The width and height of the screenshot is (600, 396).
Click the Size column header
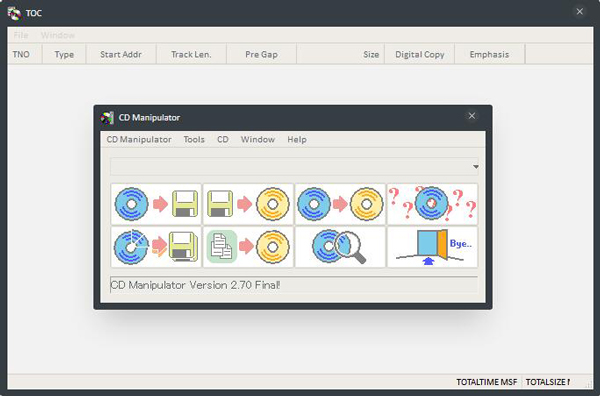[340, 54]
